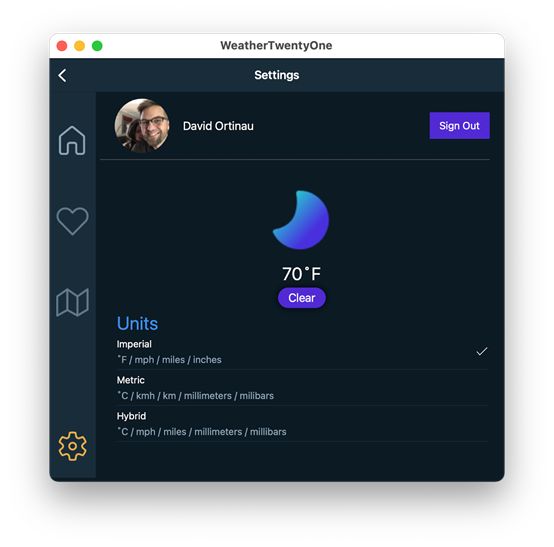Choose the °C / kmh / km description line
Image resolution: width=554 pixels, height=547 pixels.
click(195, 396)
